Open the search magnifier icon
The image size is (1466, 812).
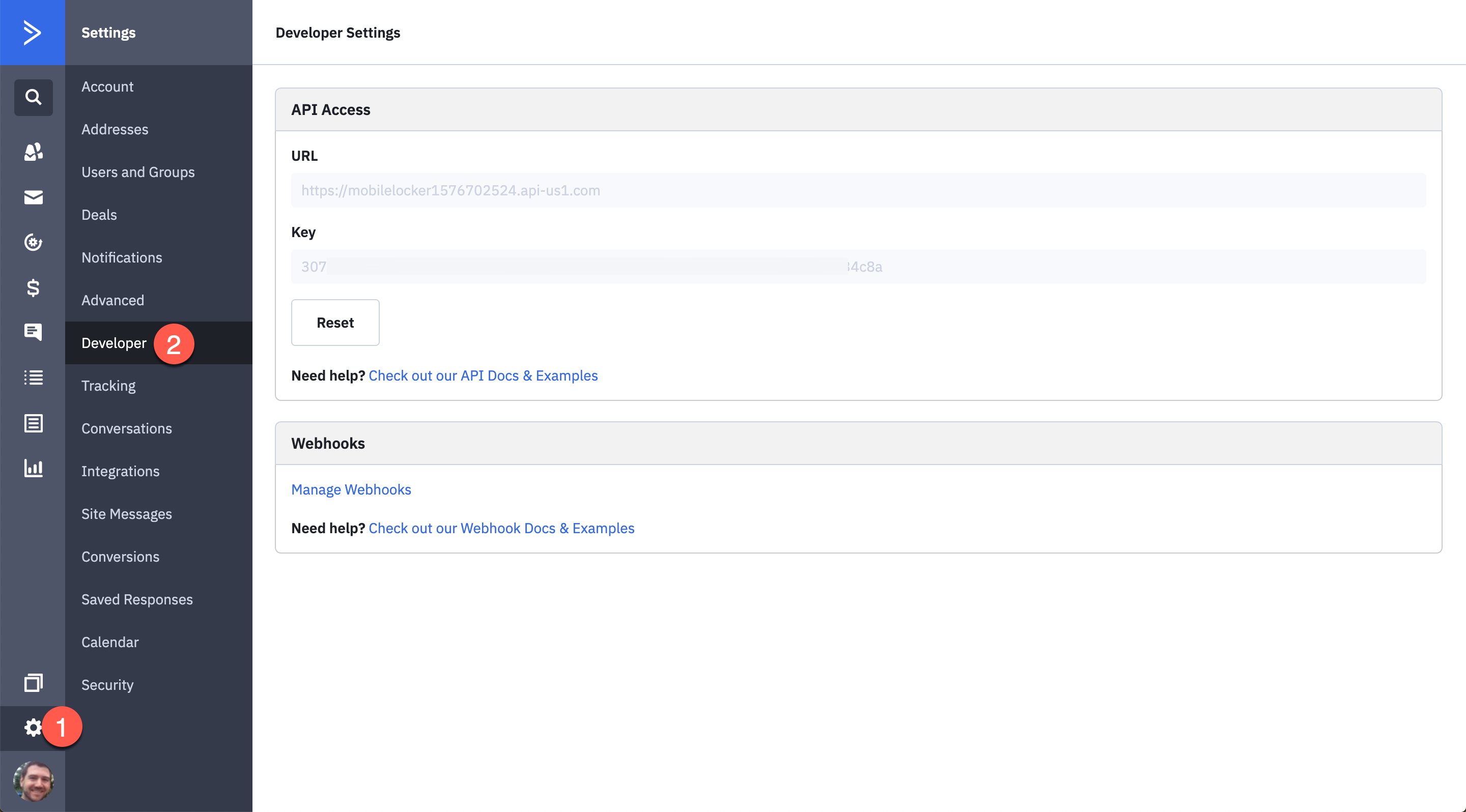tap(33, 97)
